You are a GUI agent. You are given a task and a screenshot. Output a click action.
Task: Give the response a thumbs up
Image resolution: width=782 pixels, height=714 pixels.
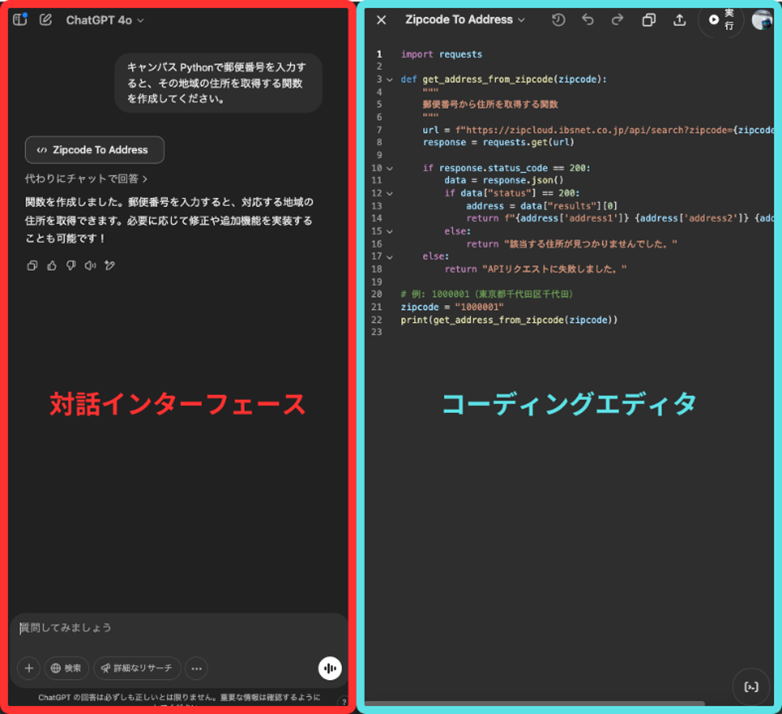coord(52,266)
